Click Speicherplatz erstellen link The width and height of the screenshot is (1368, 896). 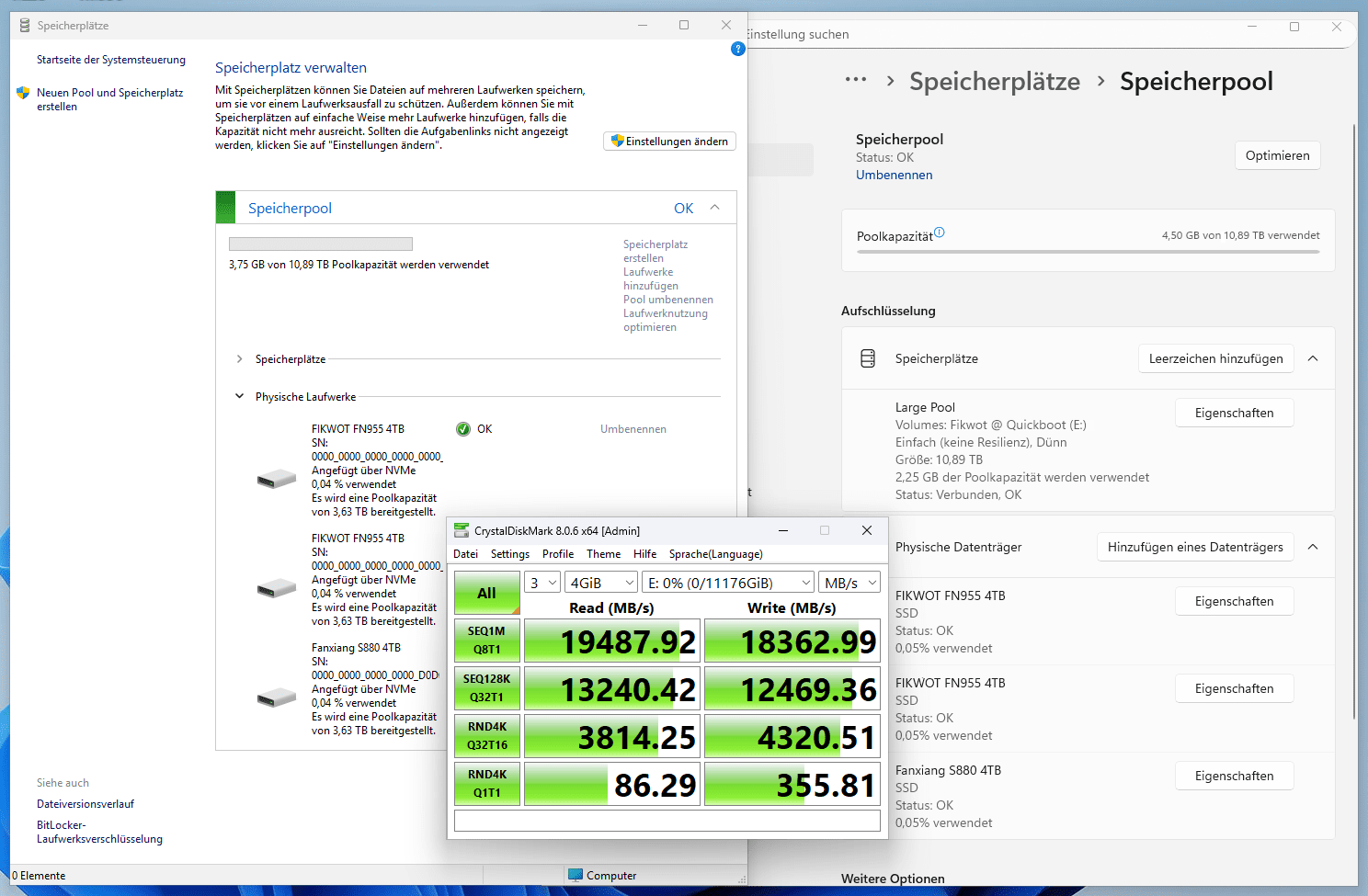pos(655,251)
